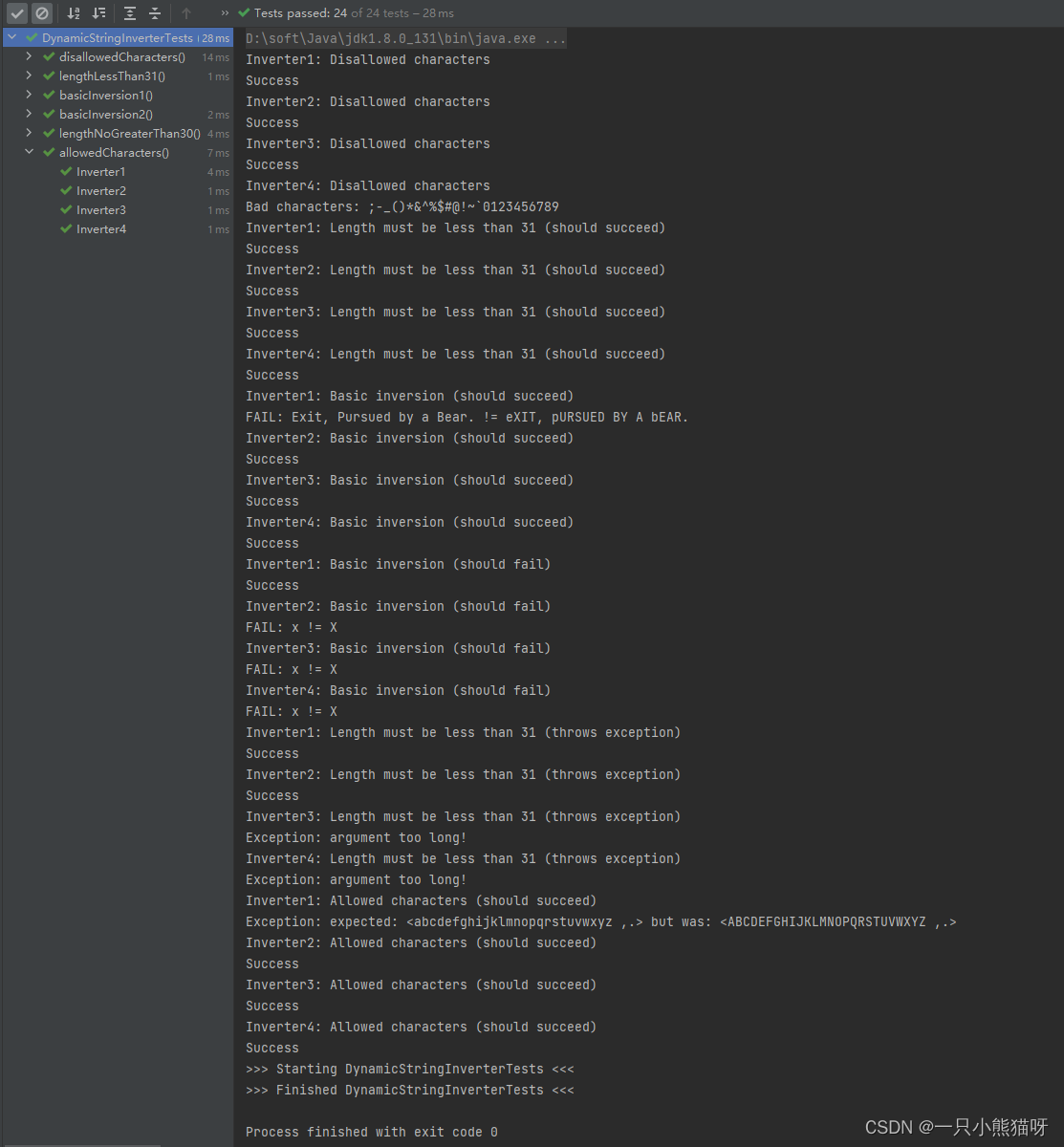Screen dimensions: 1064x1147
Task: Select Inverter2 under allowedCharacters()
Action: coord(100,191)
